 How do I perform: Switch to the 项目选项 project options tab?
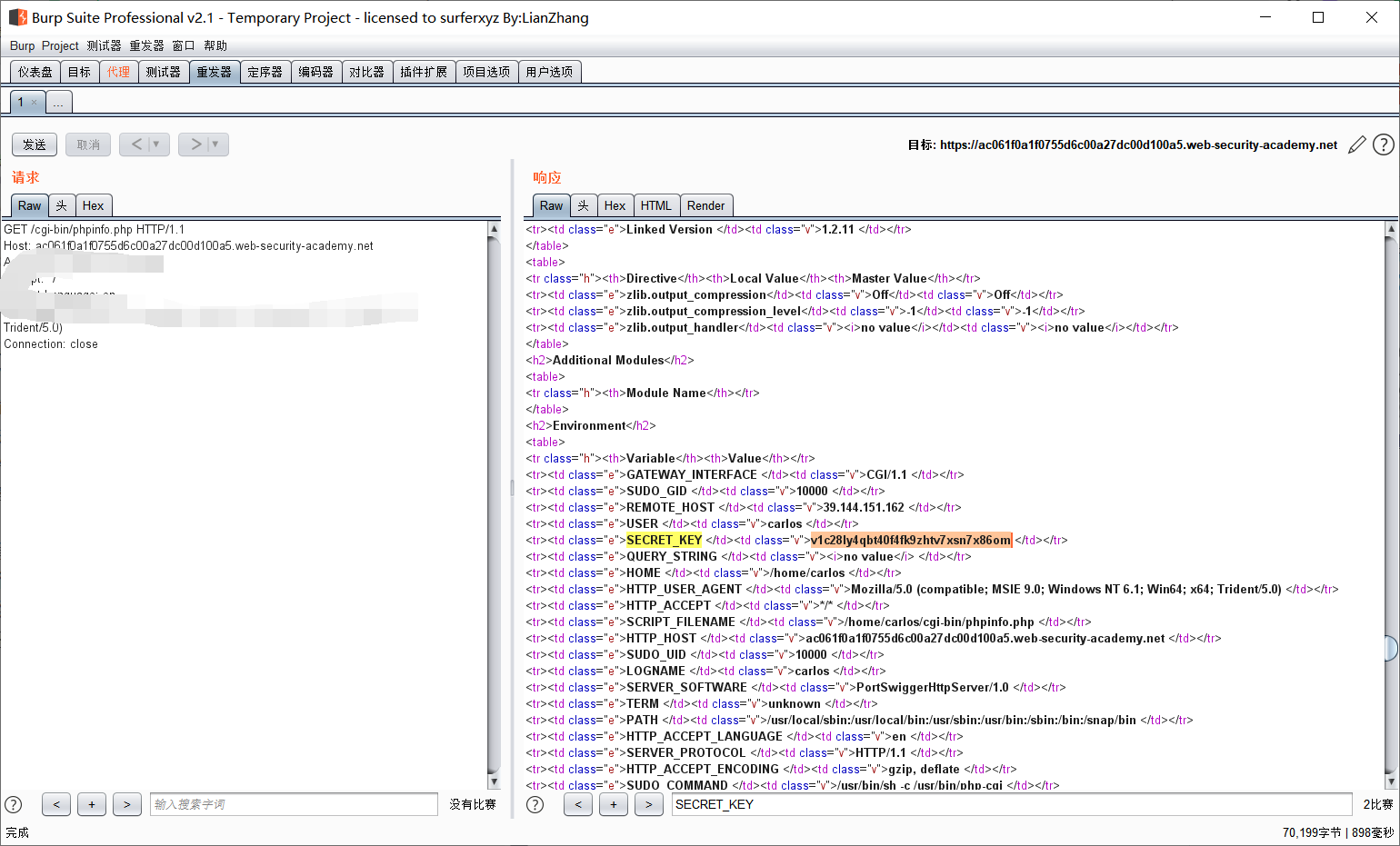(x=486, y=72)
